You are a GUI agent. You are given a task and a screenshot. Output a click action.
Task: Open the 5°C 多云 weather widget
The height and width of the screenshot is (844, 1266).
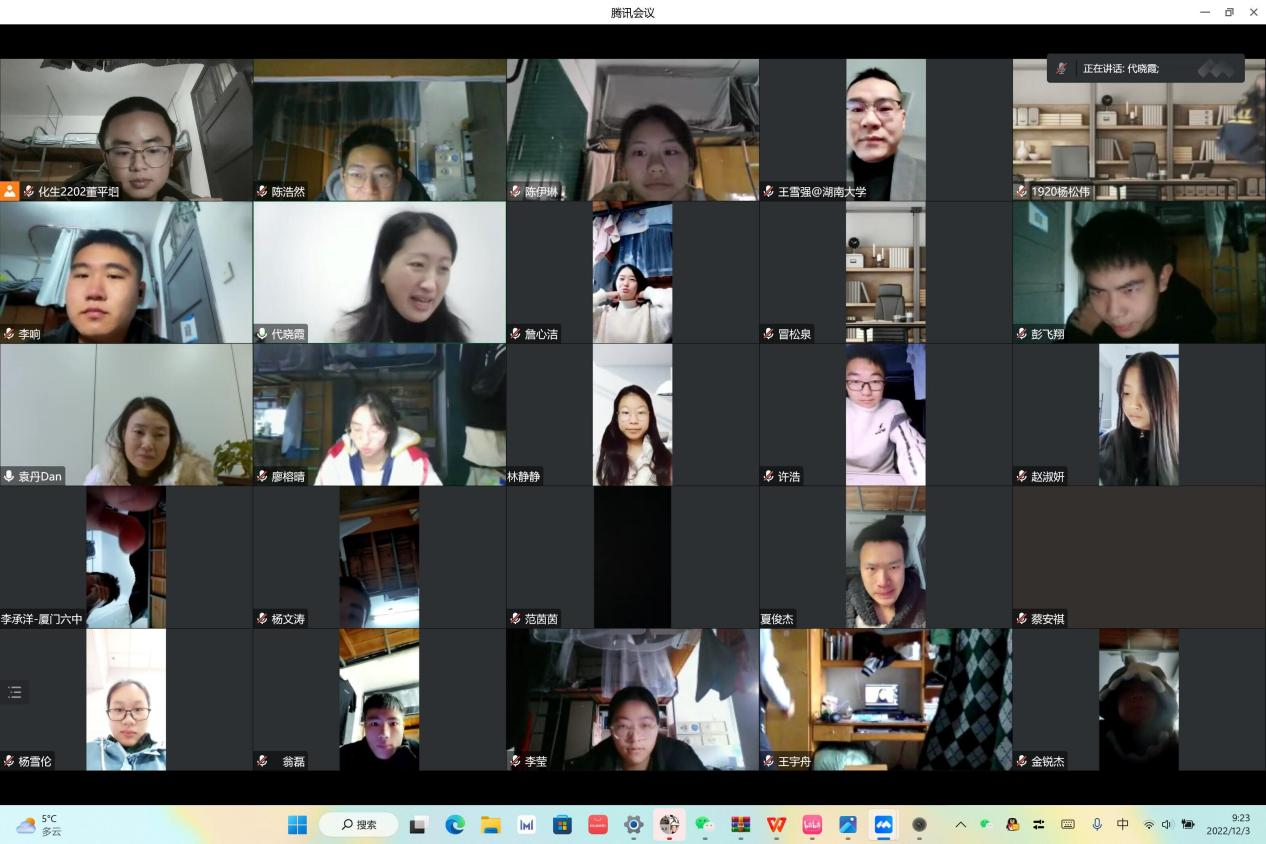[x=40, y=825]
